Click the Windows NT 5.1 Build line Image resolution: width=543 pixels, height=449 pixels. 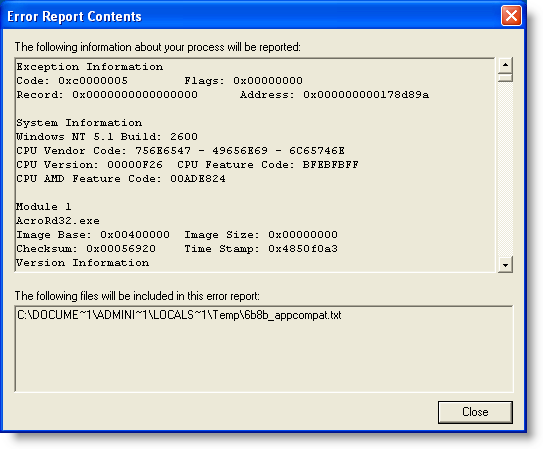107,136
